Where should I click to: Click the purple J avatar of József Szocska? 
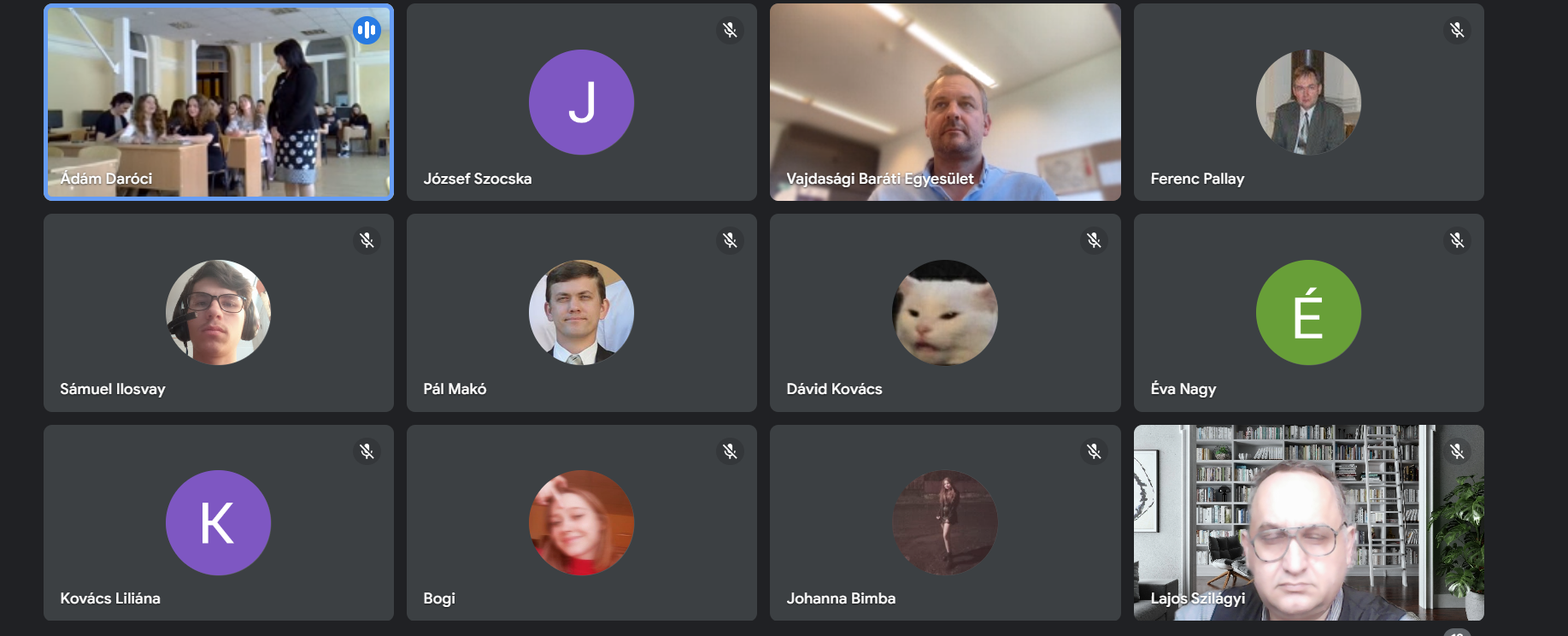click(582, 103)
